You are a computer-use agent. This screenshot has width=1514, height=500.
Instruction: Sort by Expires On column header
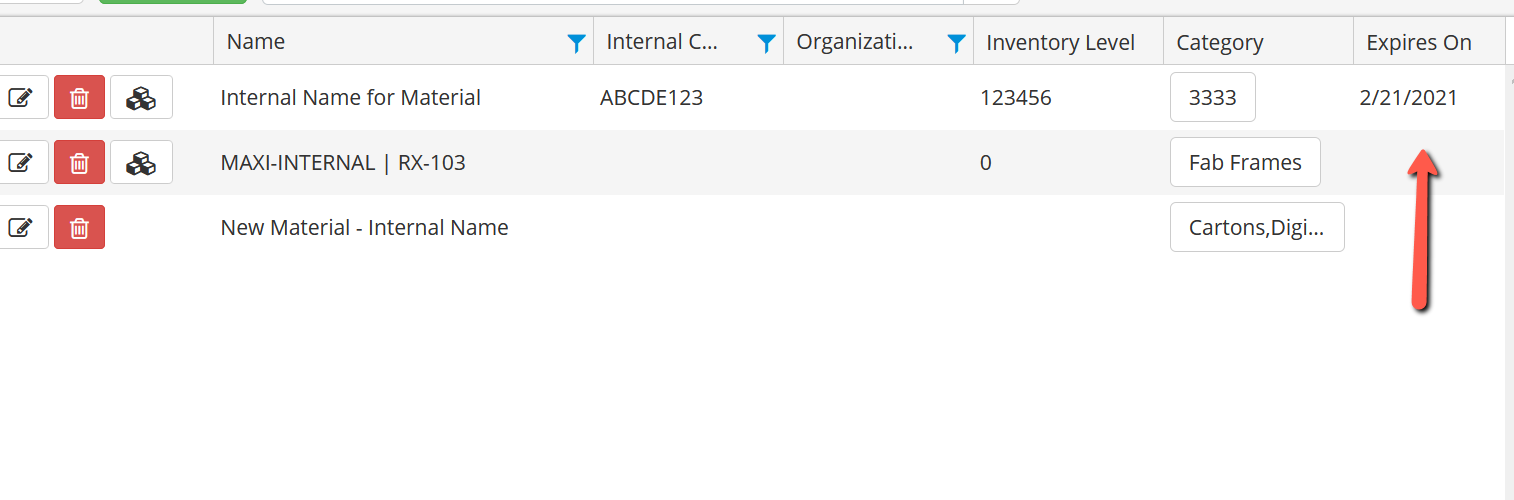1419,42
